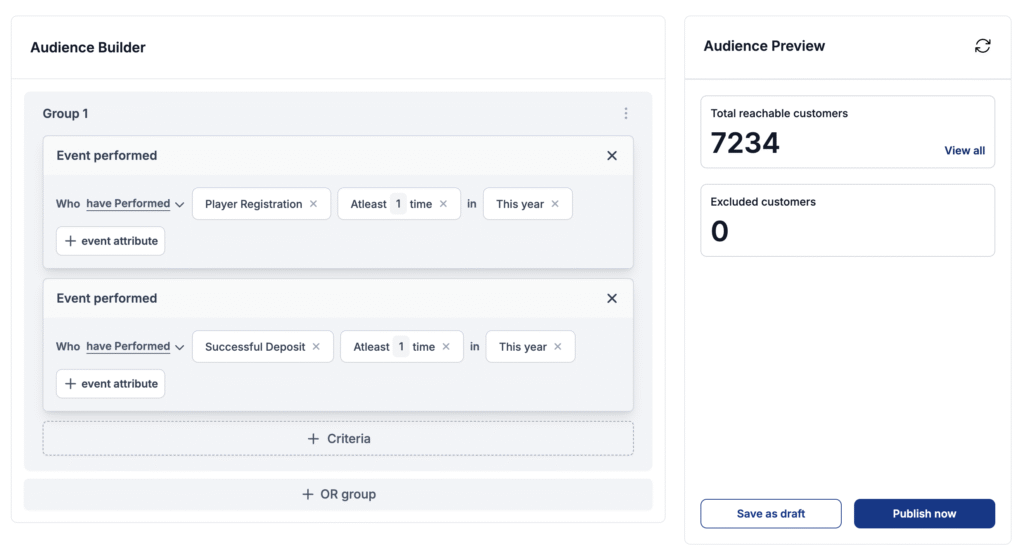Clear the Successful Deposit event chip
The image size is (1024, 554).
(316, 347)
